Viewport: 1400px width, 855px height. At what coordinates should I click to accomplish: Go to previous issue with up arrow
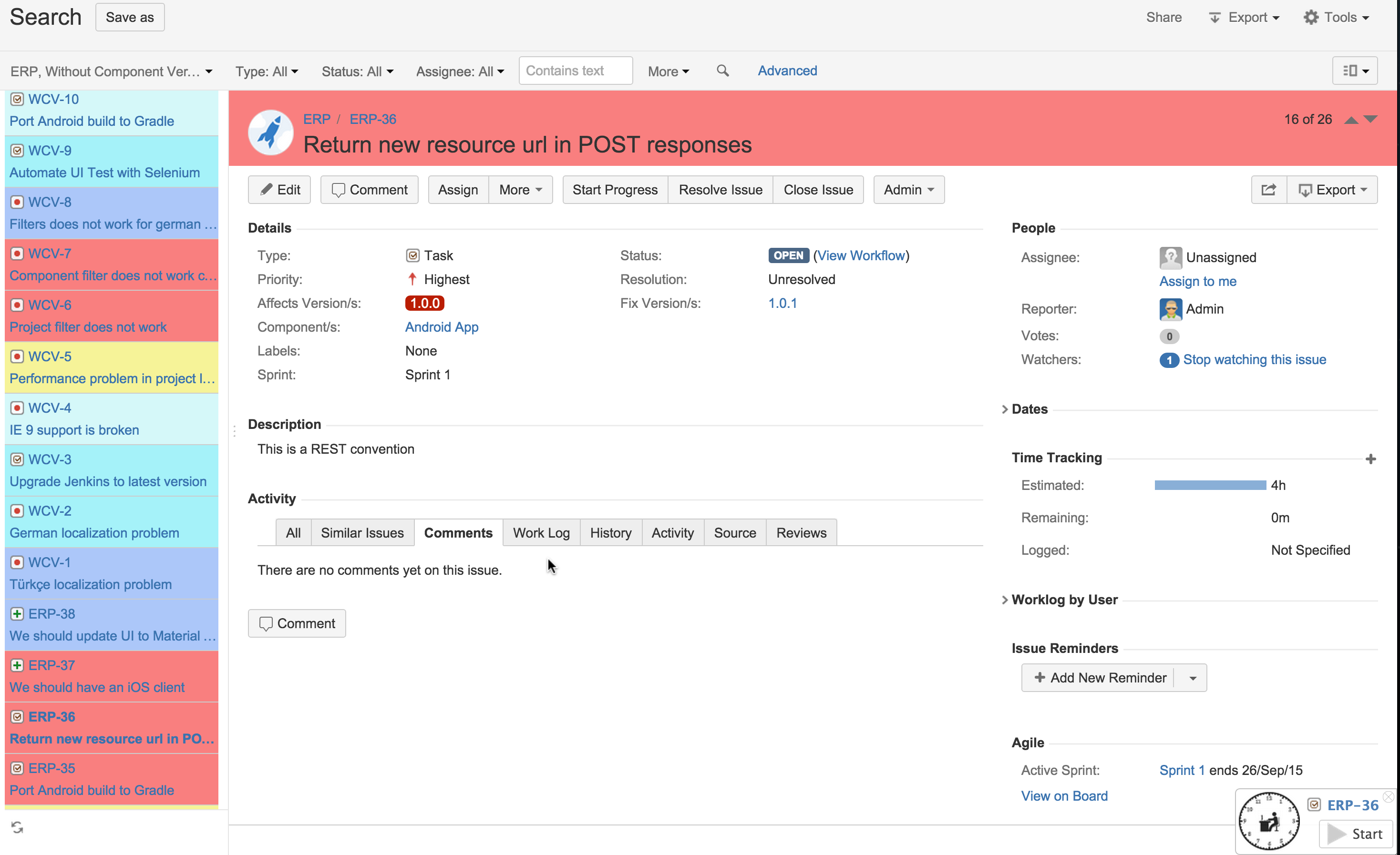1351,120
